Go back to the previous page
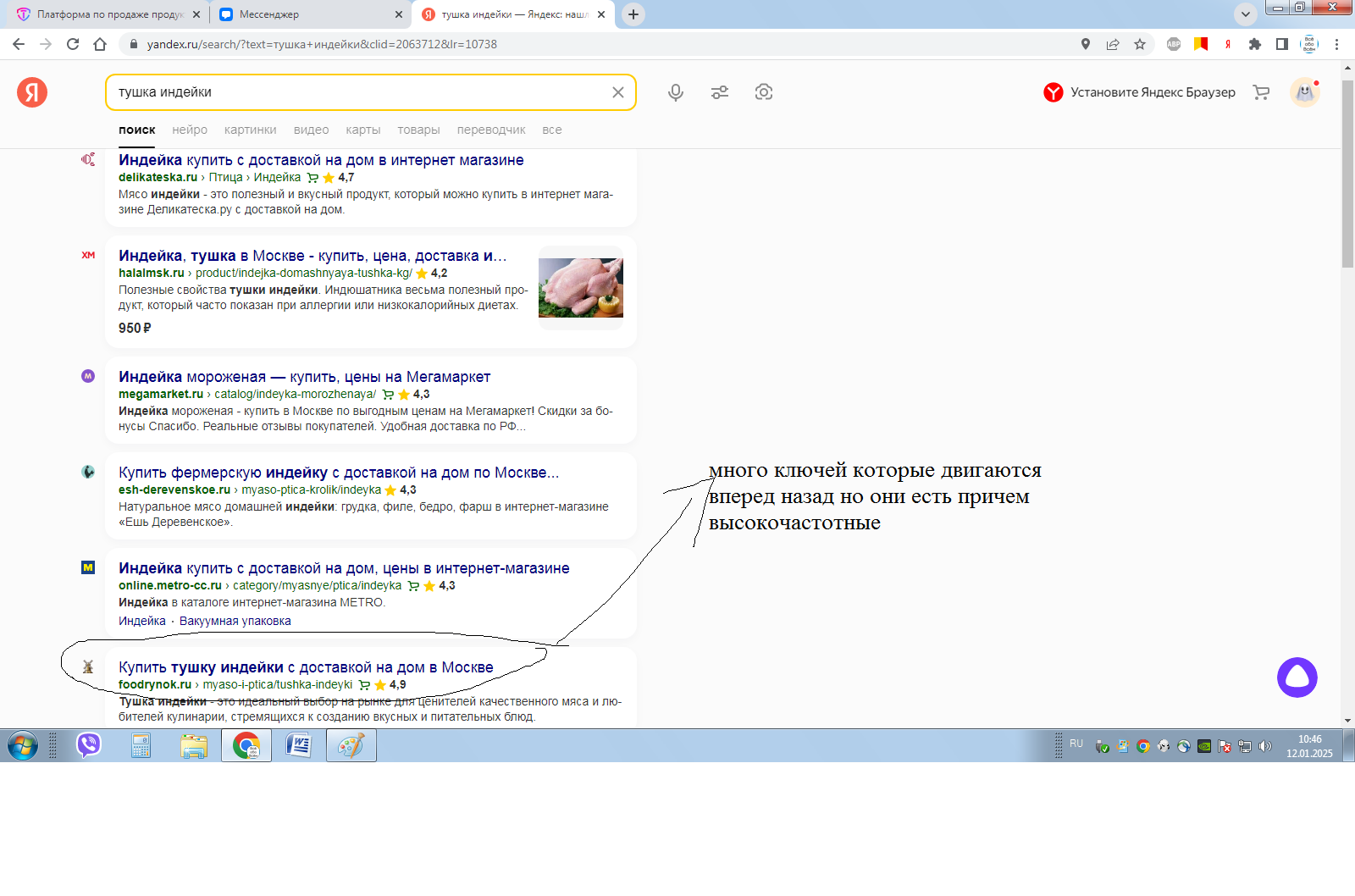This screenshot has width=1355, height=896. 19,44
